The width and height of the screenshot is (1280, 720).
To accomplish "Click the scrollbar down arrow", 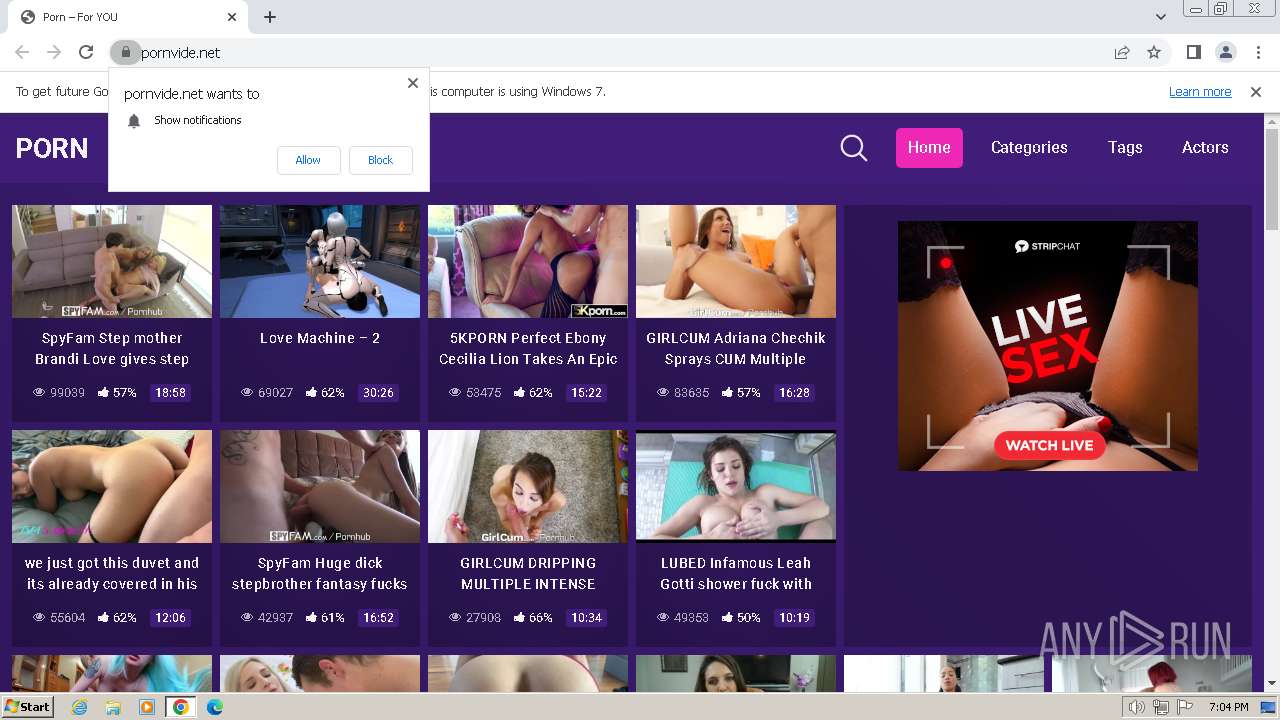I will click(x=1272, y=684).
